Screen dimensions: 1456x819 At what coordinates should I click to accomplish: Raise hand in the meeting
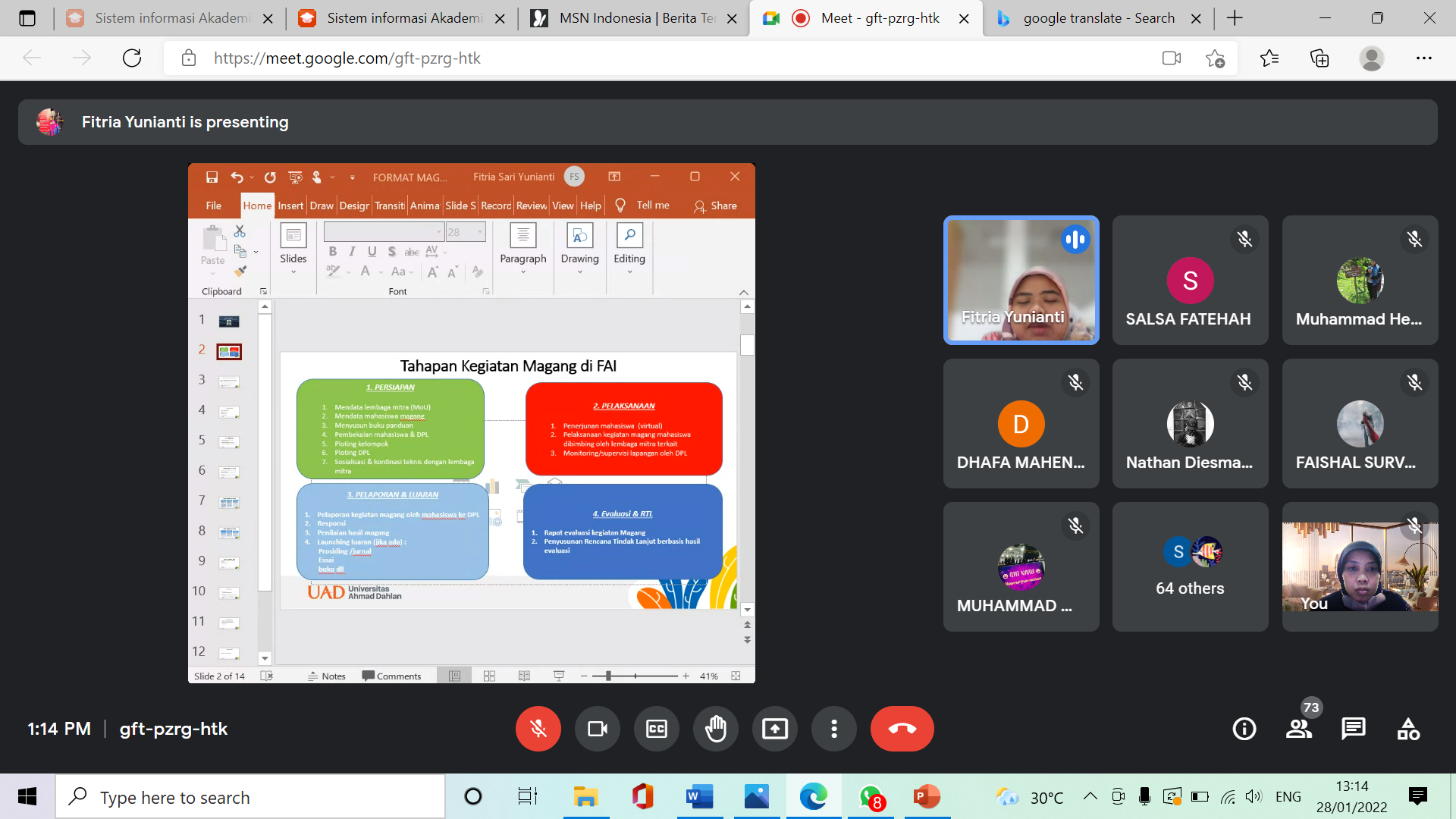(715, 729)
